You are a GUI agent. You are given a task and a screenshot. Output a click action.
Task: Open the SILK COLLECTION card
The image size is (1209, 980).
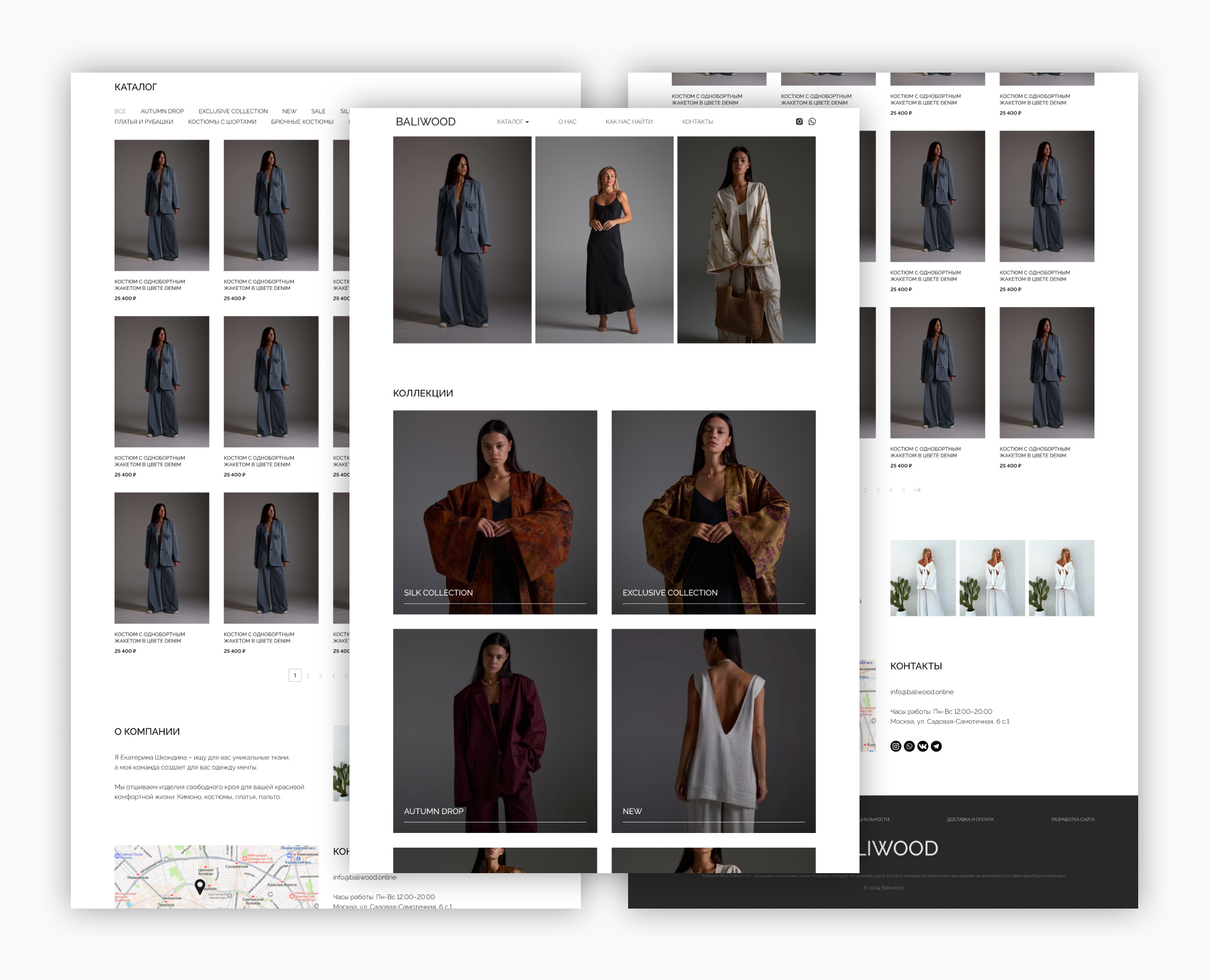click(x=495, y=512)
